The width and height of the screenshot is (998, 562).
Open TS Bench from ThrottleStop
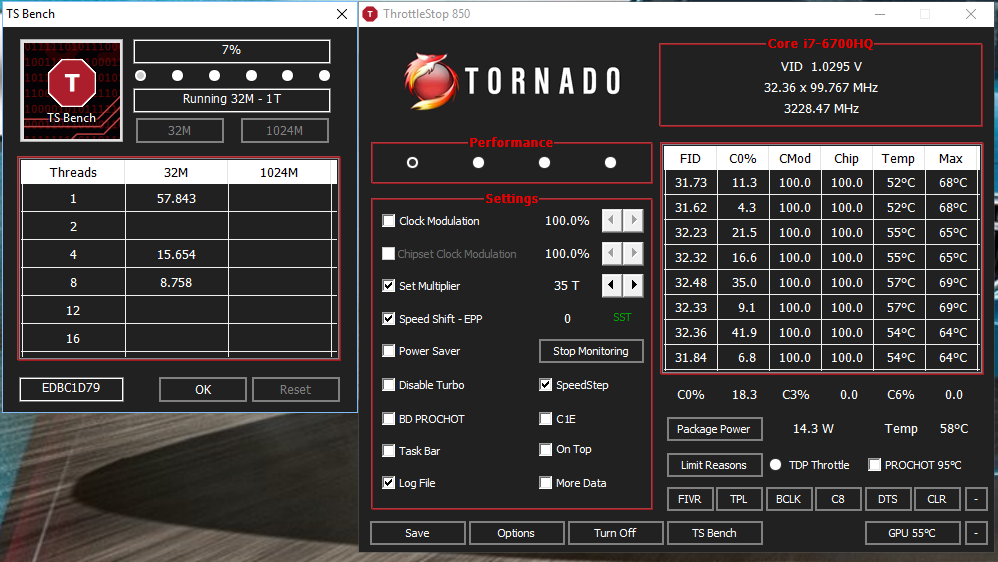pyautogui.click(x=714, y=533)
